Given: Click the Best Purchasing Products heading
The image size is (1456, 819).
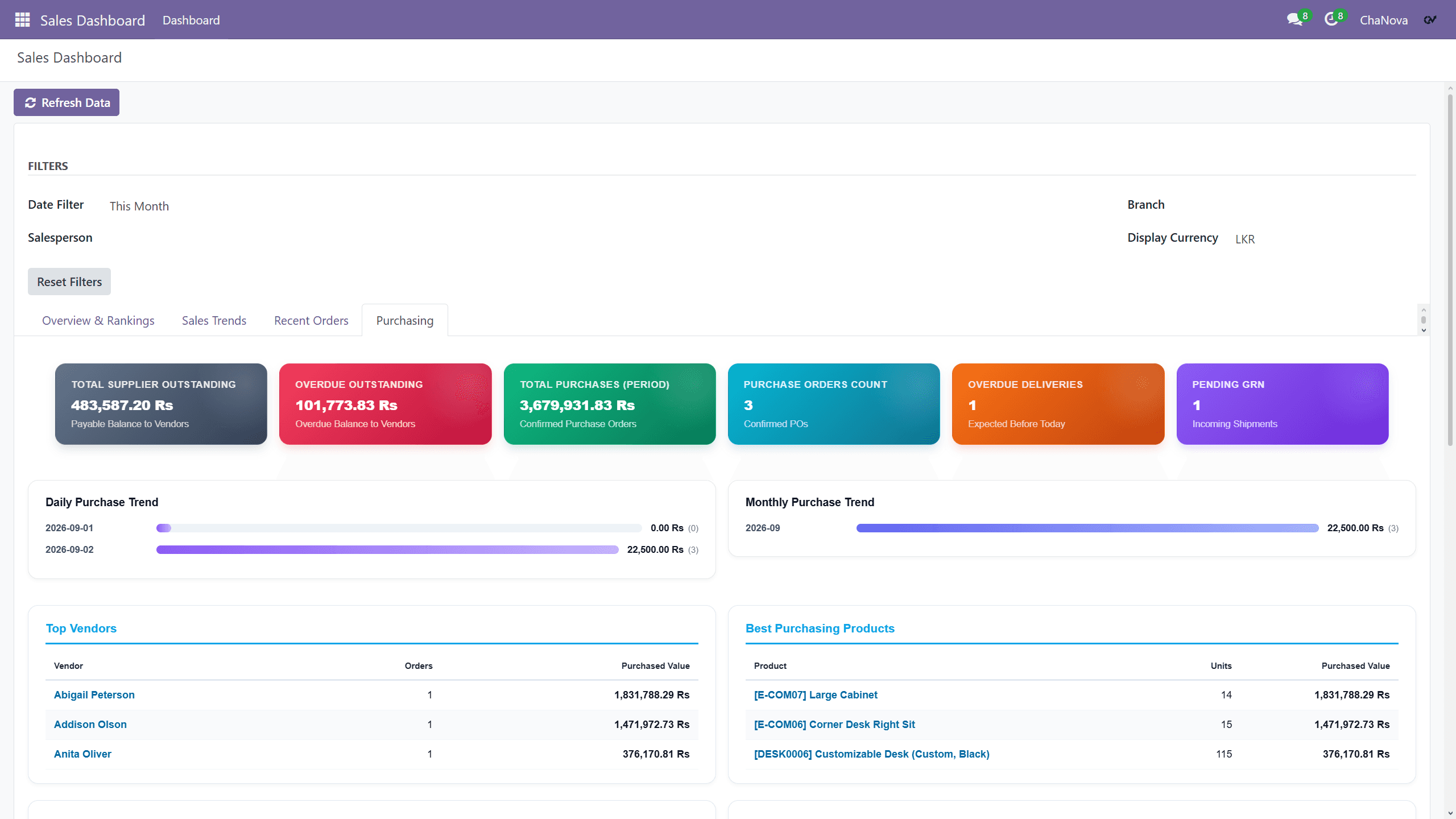Looking at the screenshot, I should 820,628.
